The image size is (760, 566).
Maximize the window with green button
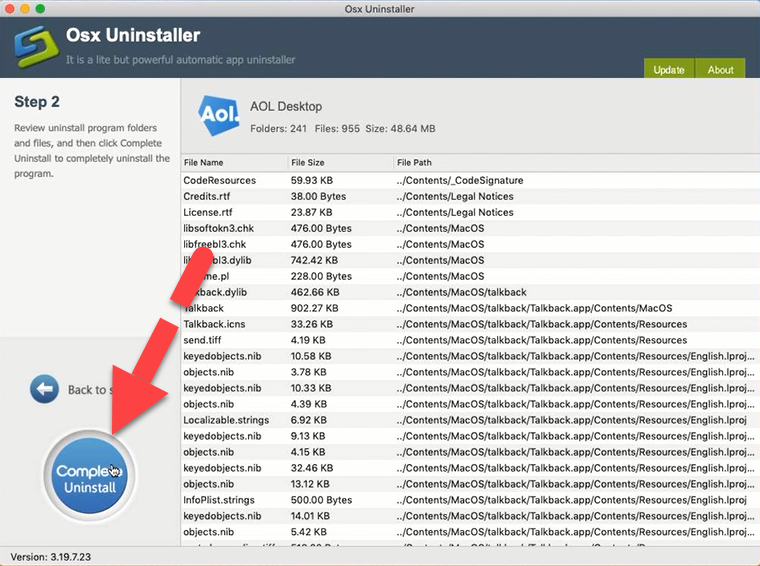(40, 8)
